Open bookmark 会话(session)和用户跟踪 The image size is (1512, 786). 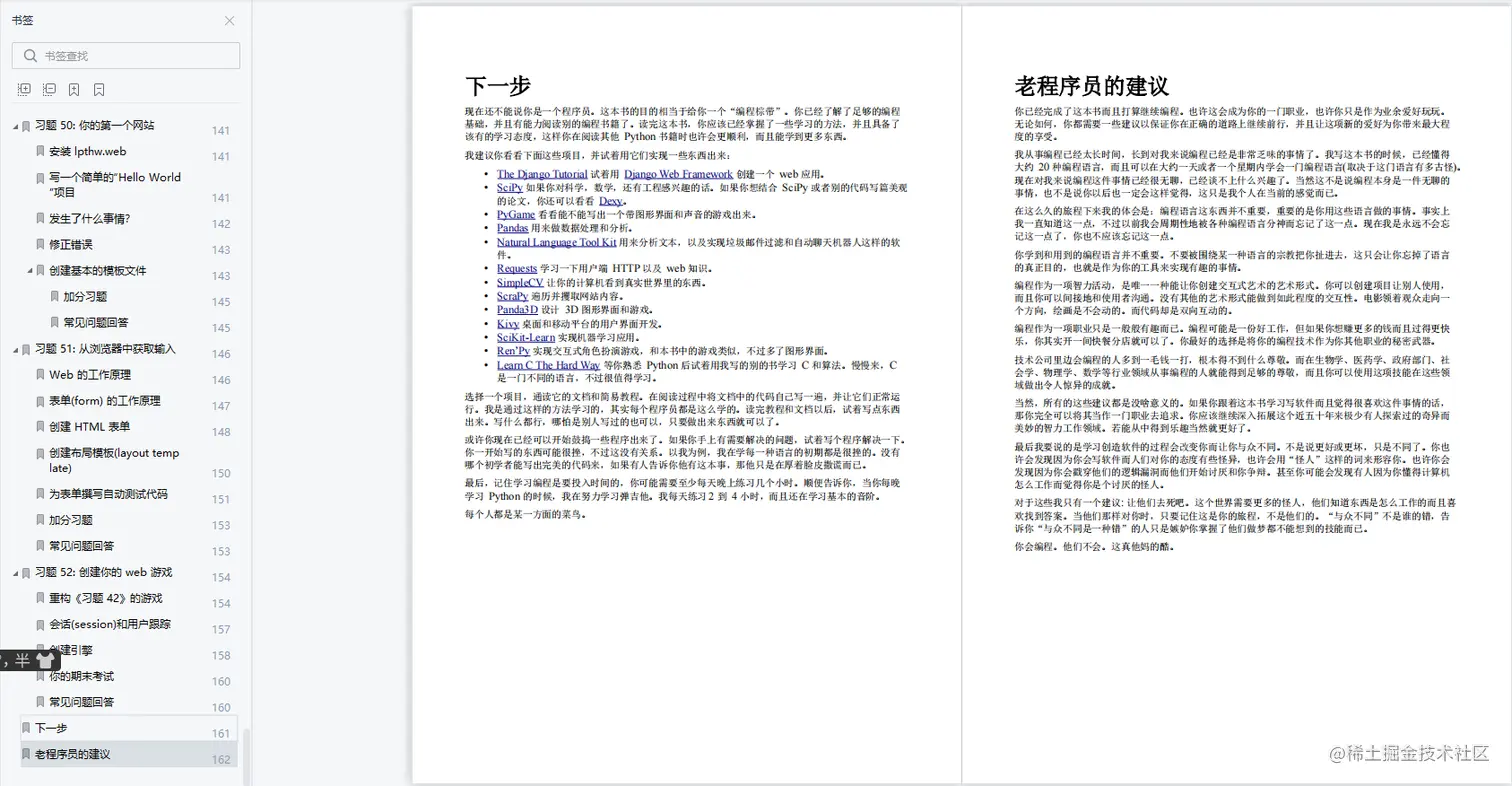tap(110, 624)
